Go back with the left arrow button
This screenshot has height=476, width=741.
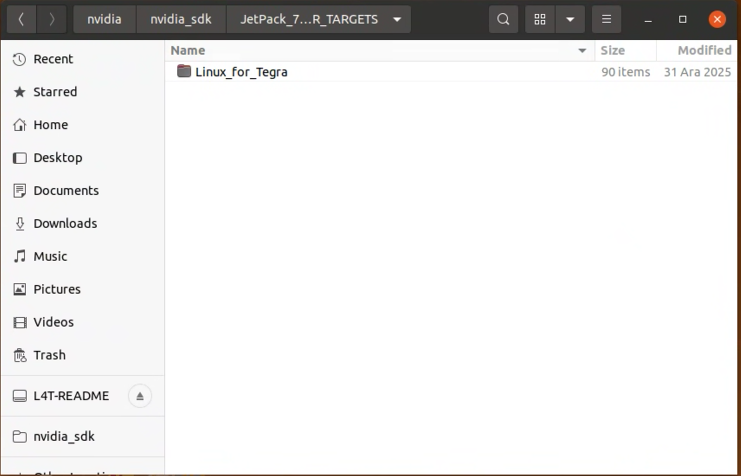tap(21, 19)
